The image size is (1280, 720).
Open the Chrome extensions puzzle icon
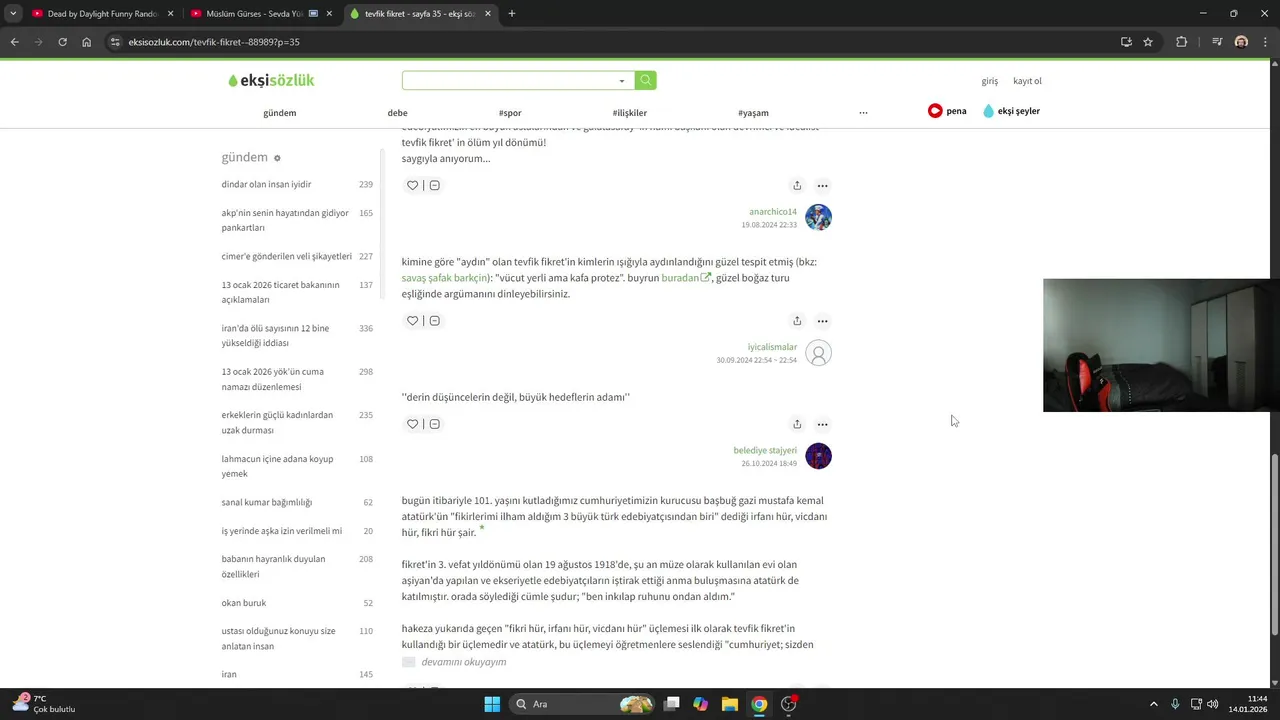coord(1182,42)
